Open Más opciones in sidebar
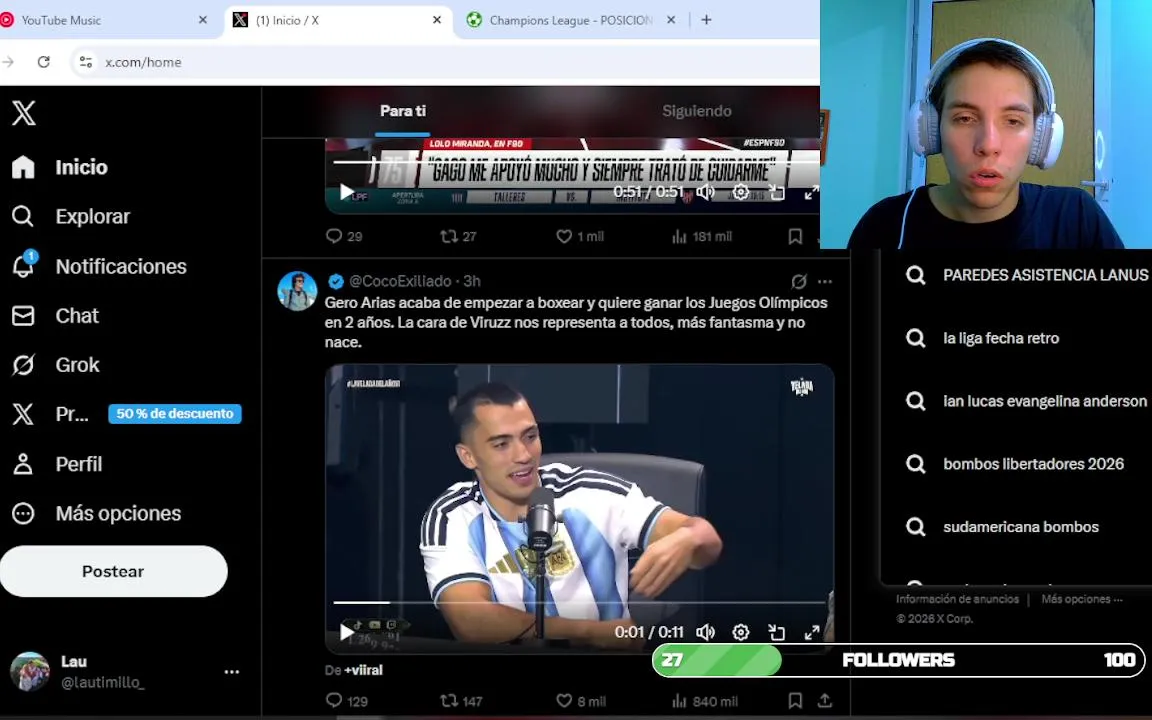Screen dimensions: 1152x720 pos(97,514)
